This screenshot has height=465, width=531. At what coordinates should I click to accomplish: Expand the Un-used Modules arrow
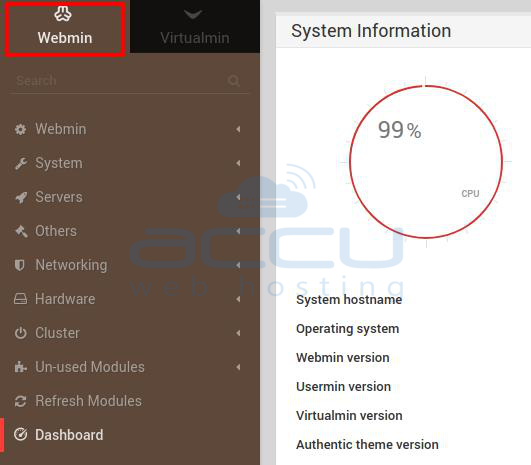[x=238, y=367]
